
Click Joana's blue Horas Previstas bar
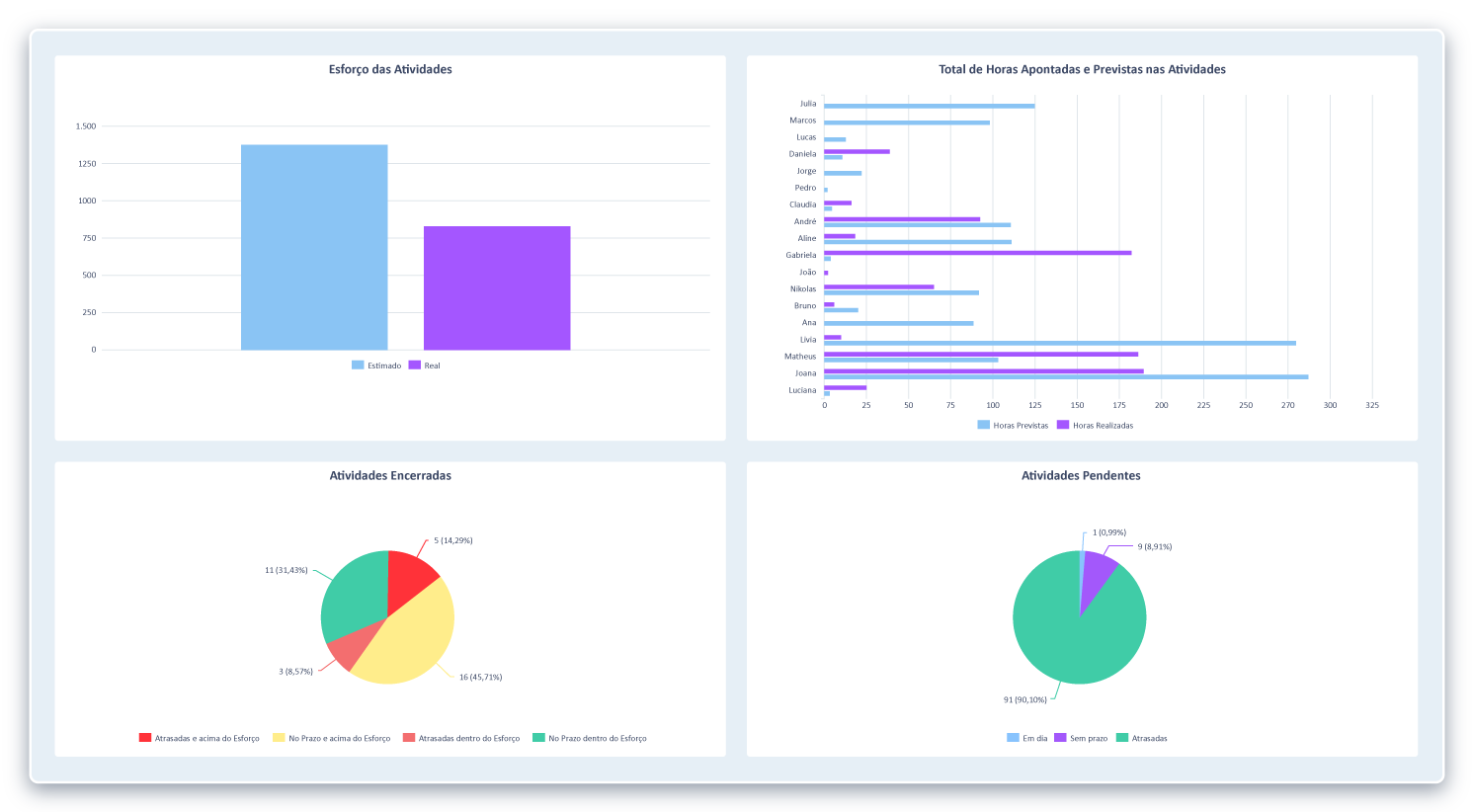click(x=1065, y=376)
